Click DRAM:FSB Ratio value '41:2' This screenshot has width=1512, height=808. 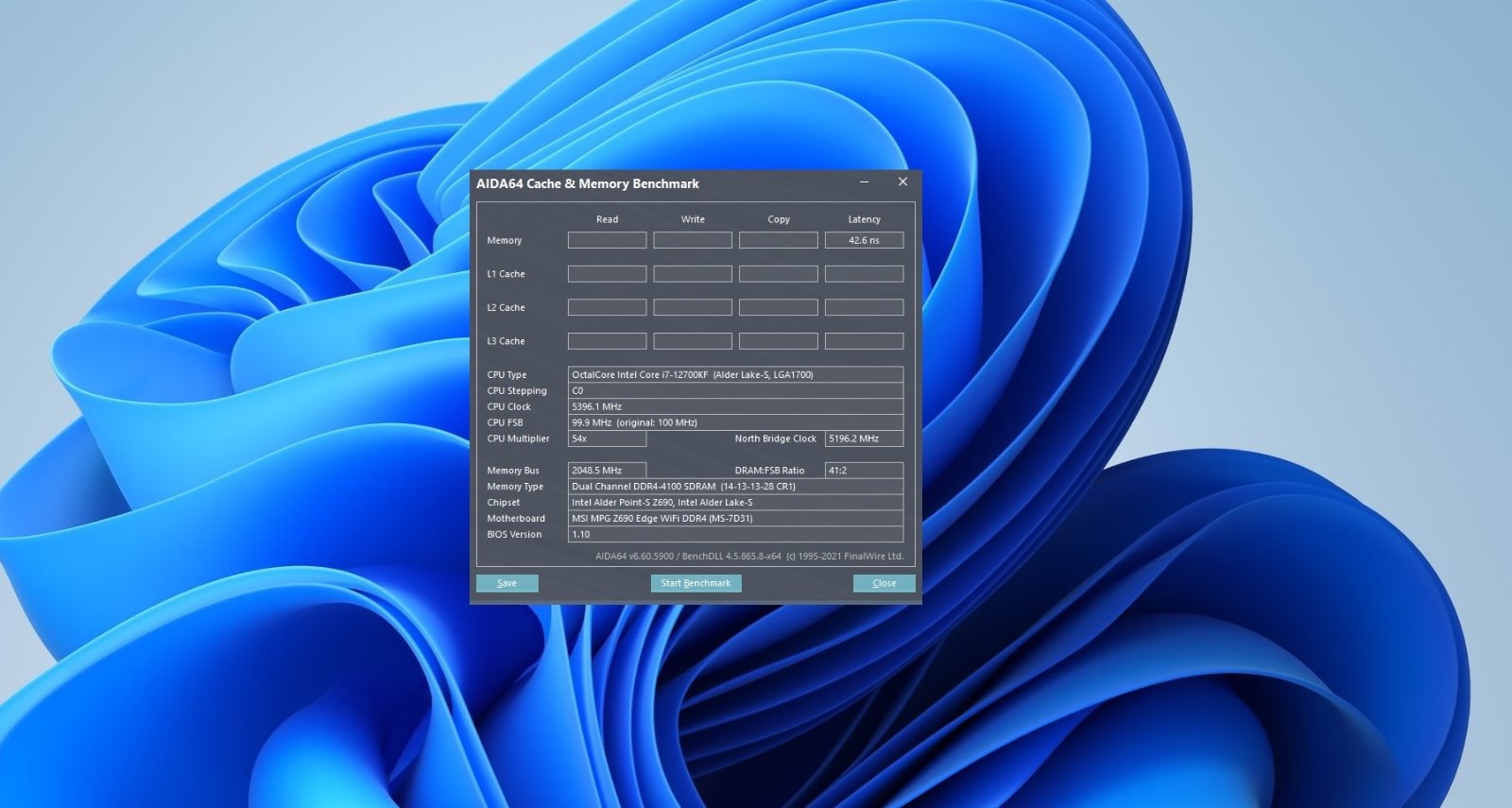coord(864,470)
